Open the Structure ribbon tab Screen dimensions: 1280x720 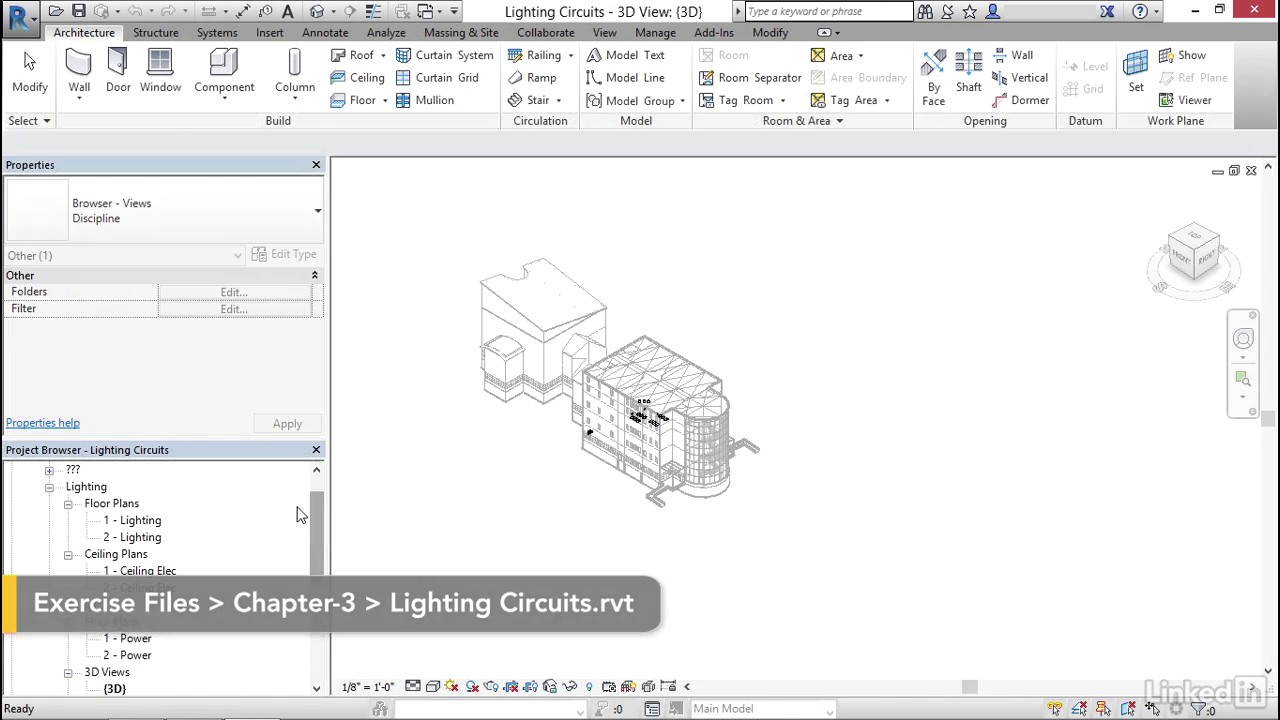pyautogui.click(x=156, y=32)
